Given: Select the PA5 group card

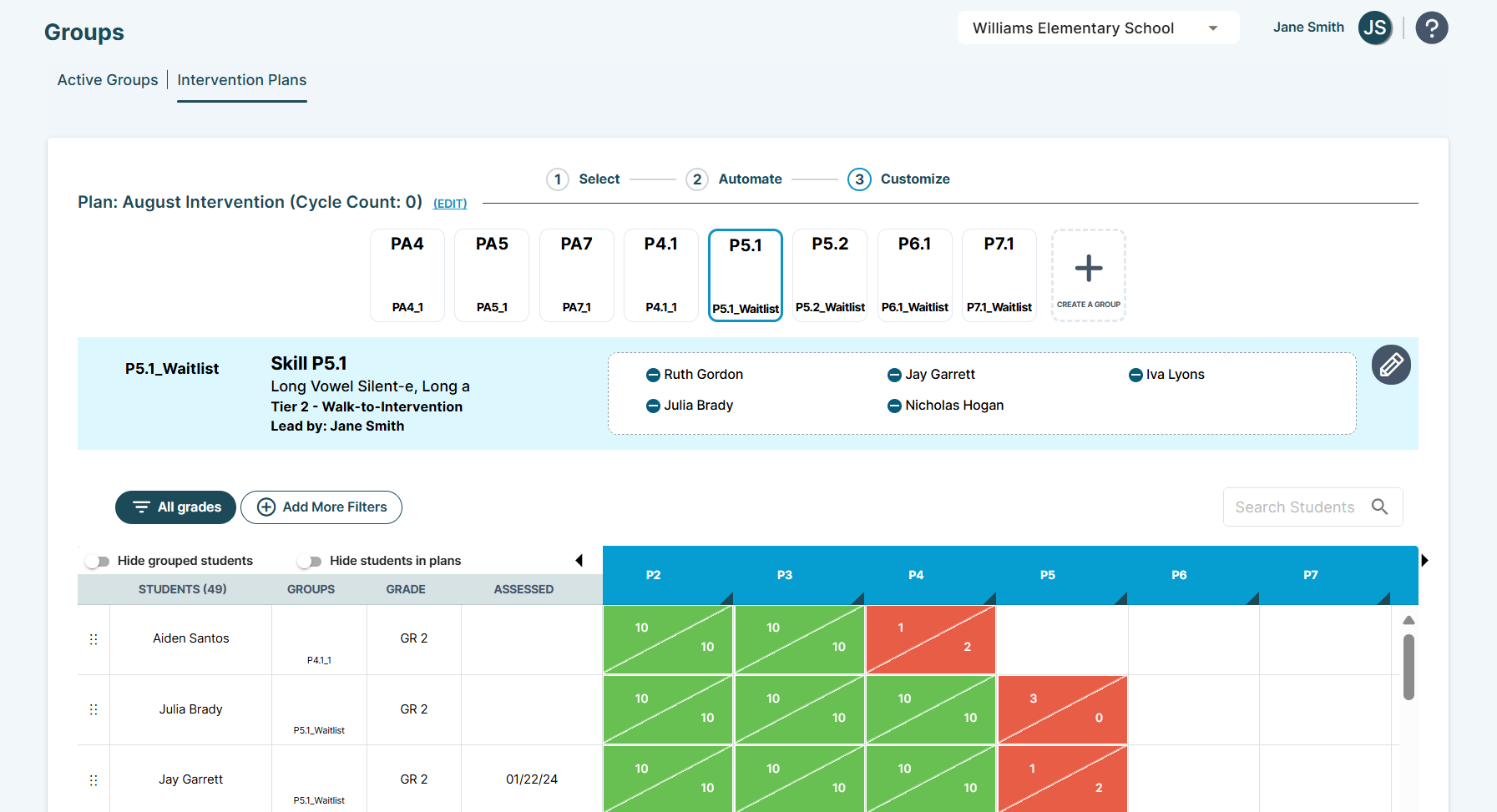Looking at the screenshot, I should [492, 275].
